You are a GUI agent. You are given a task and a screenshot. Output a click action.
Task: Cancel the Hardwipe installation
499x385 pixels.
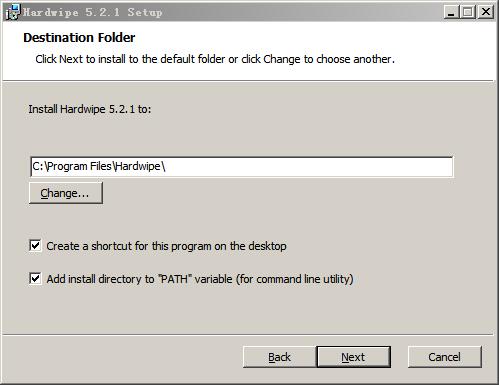click(445, 357)
